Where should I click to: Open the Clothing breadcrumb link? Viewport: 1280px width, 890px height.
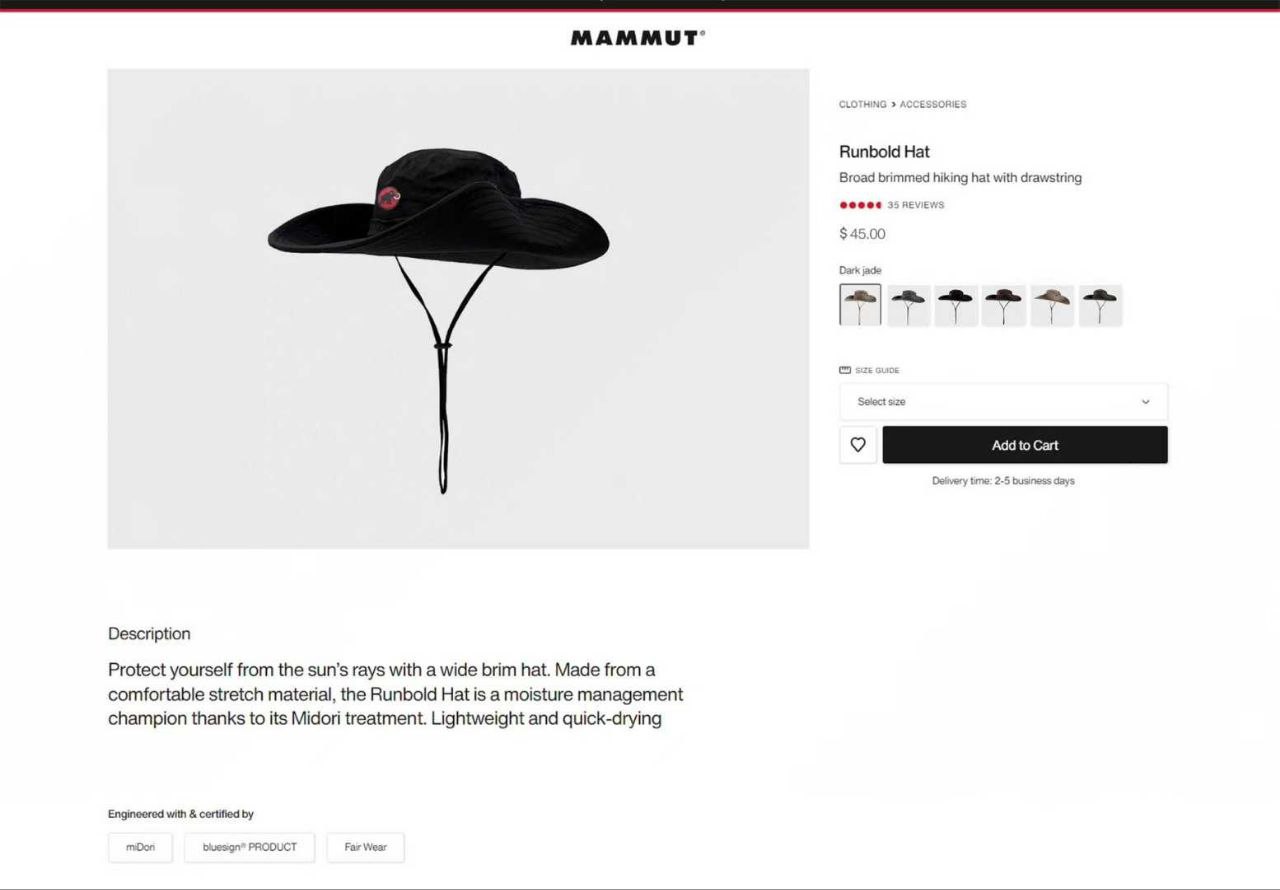click(862, 104)
